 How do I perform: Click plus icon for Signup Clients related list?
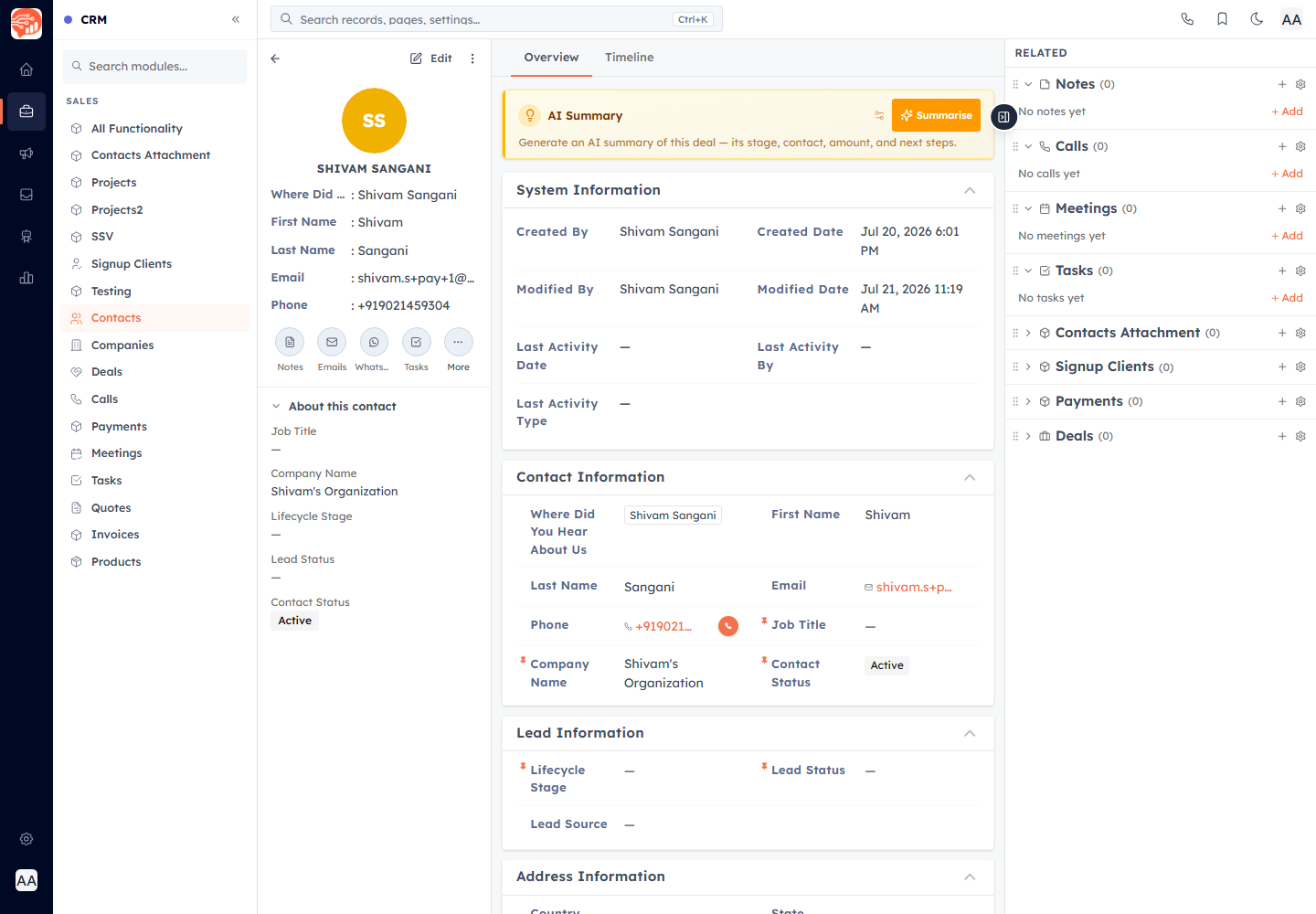tap(1282, 367)
